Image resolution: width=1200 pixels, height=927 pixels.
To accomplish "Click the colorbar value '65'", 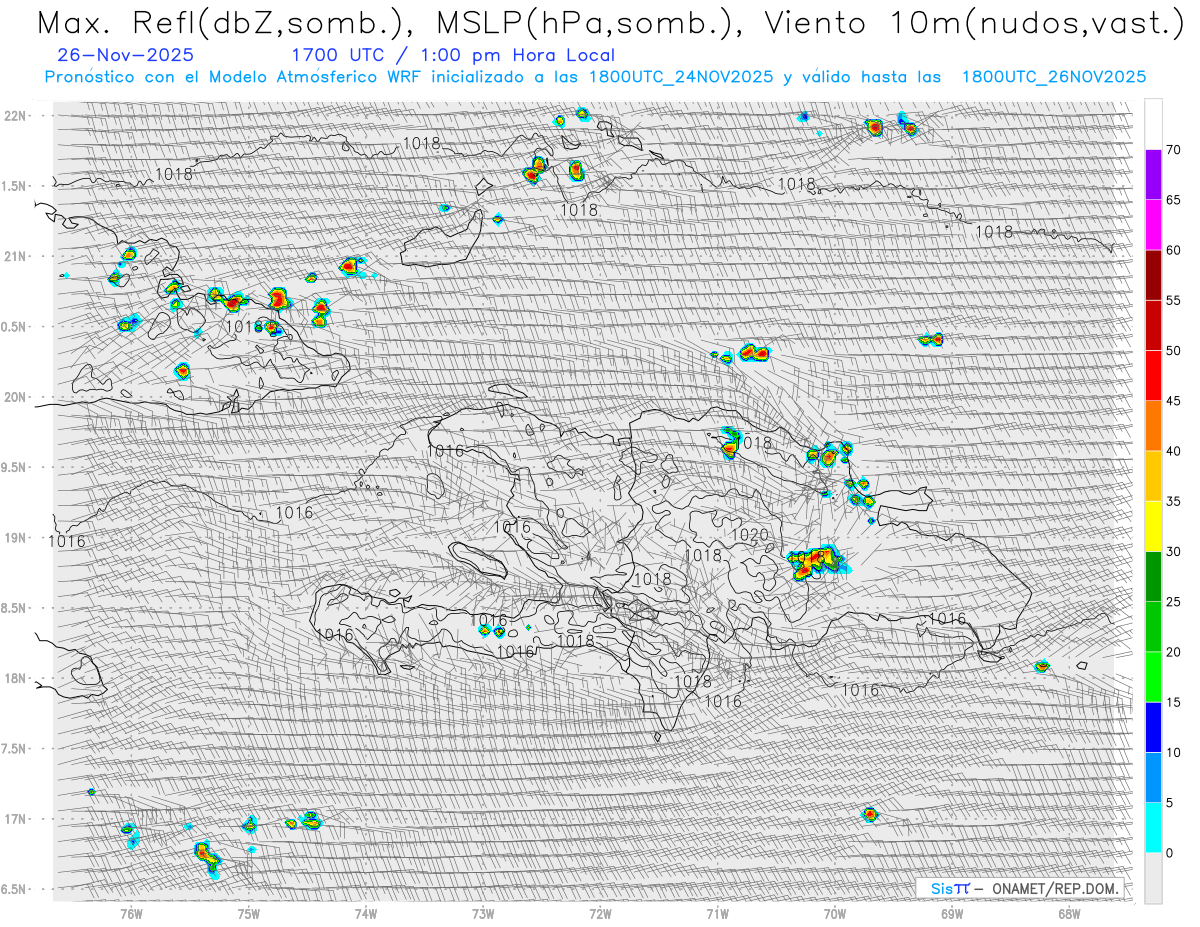I will point(1173,200).
